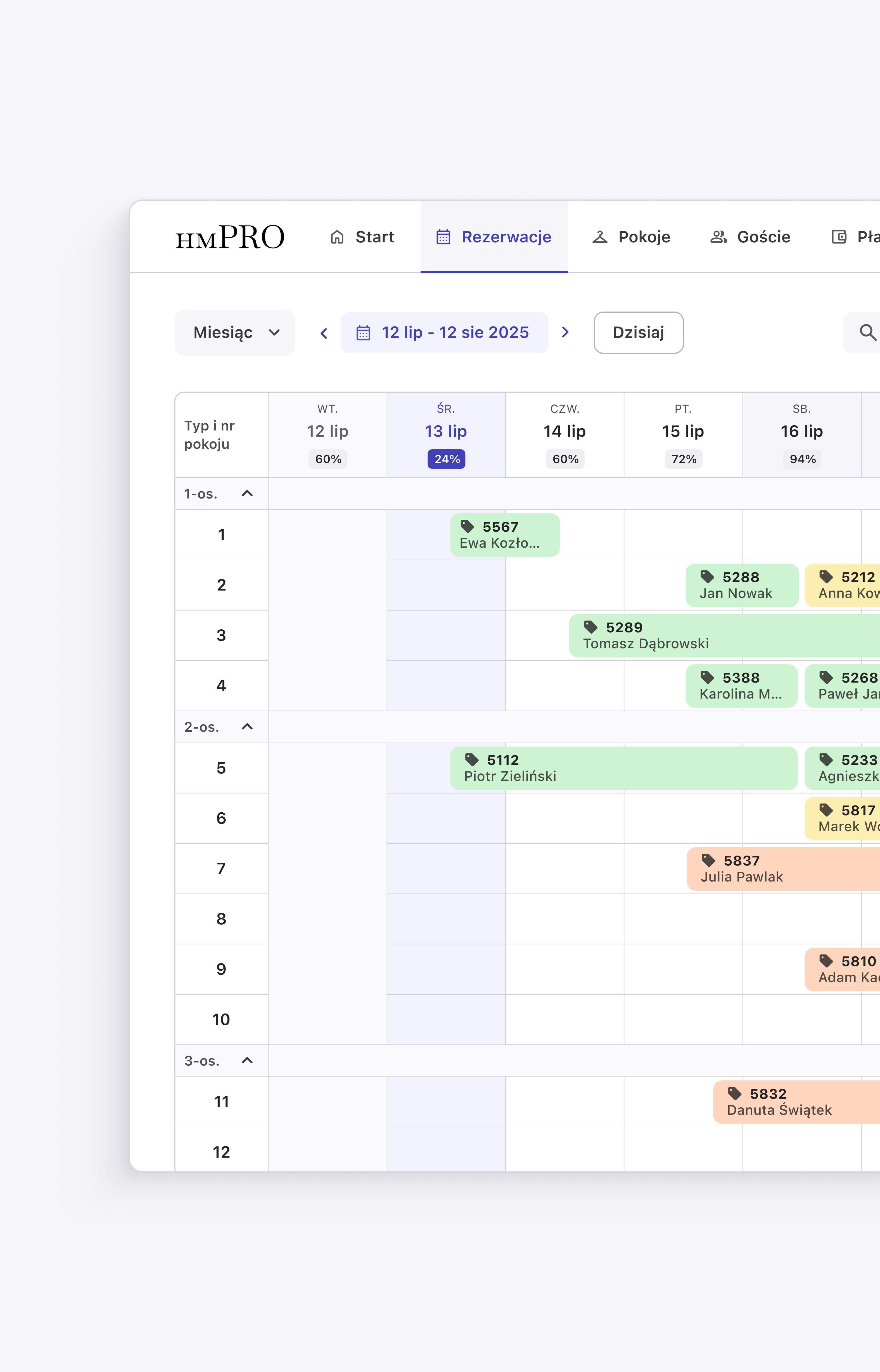Click tag icon on reservation 5810

click(x=826, y=961)
